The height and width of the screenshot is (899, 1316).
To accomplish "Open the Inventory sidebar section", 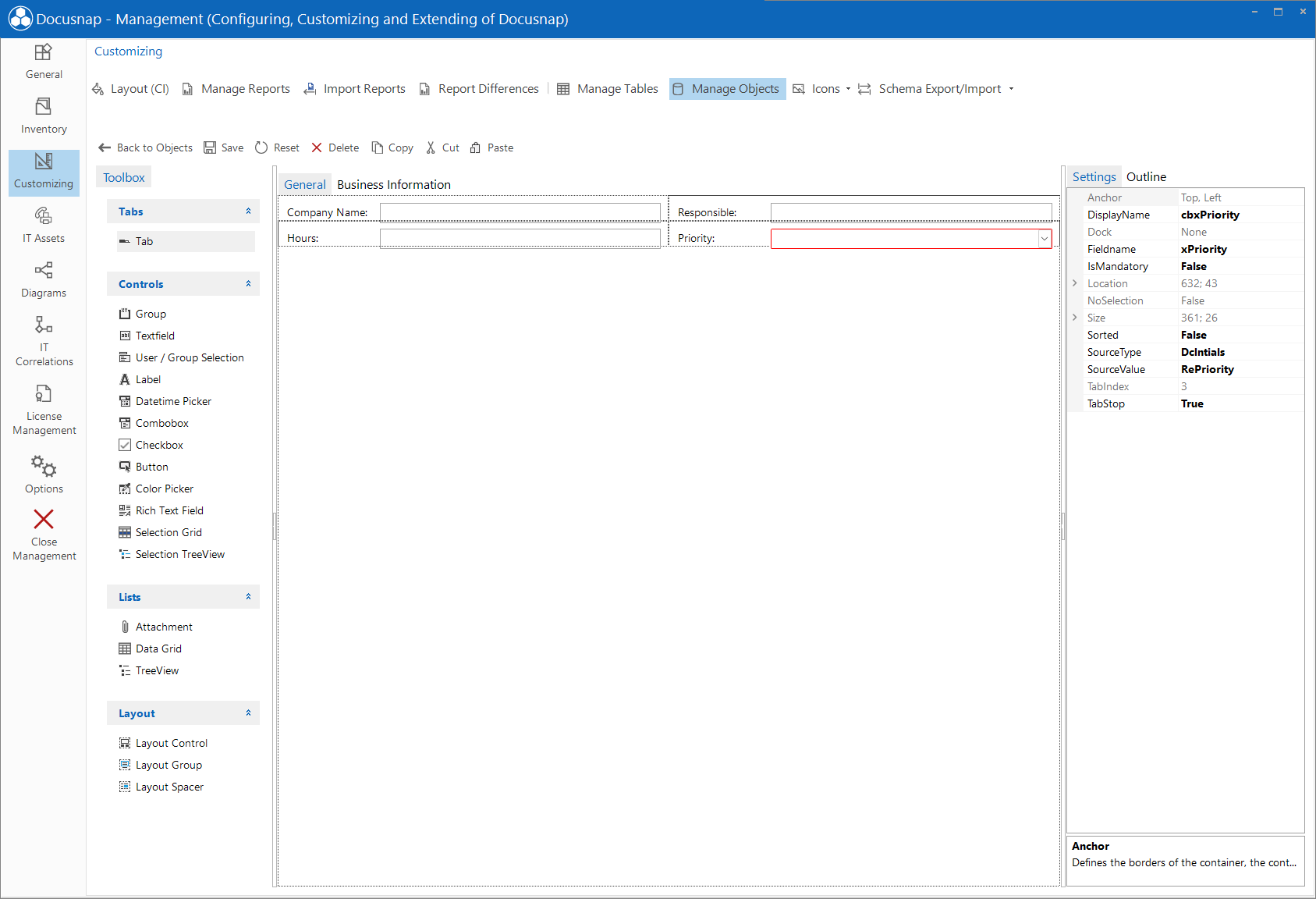I will (44, 116).
